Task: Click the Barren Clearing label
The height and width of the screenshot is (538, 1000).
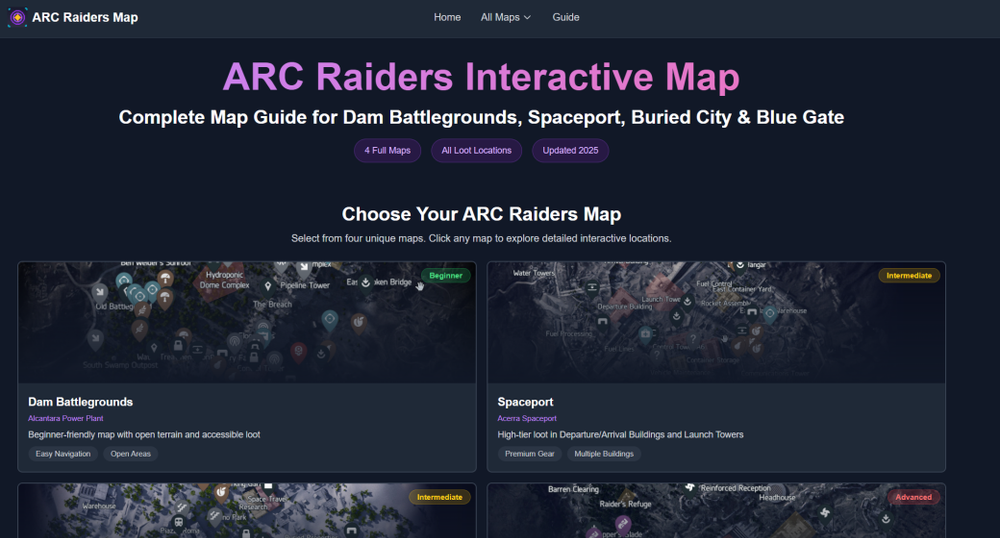Action: pos(573,489)
